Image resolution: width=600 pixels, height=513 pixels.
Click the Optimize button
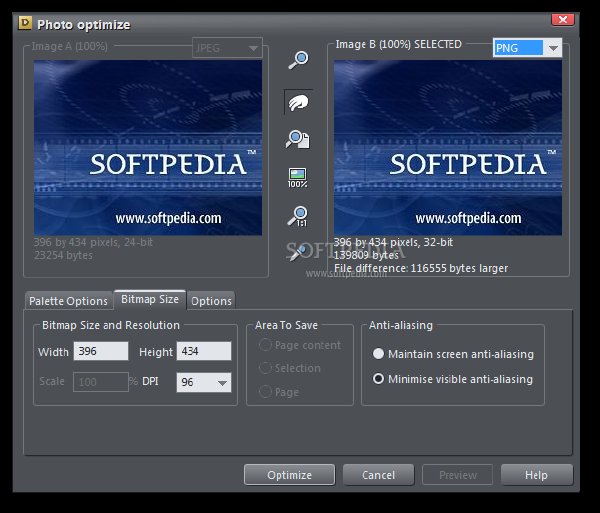(x=289, y=475)
